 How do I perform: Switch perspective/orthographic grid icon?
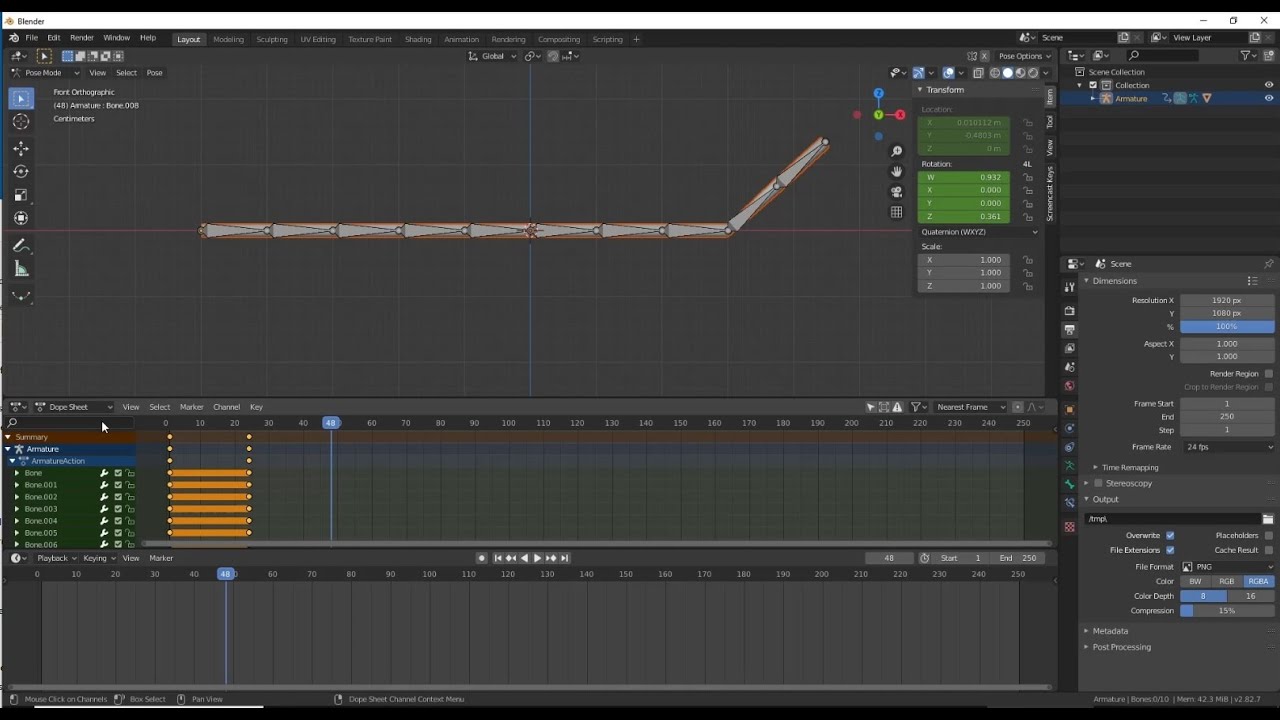(897, 212)
